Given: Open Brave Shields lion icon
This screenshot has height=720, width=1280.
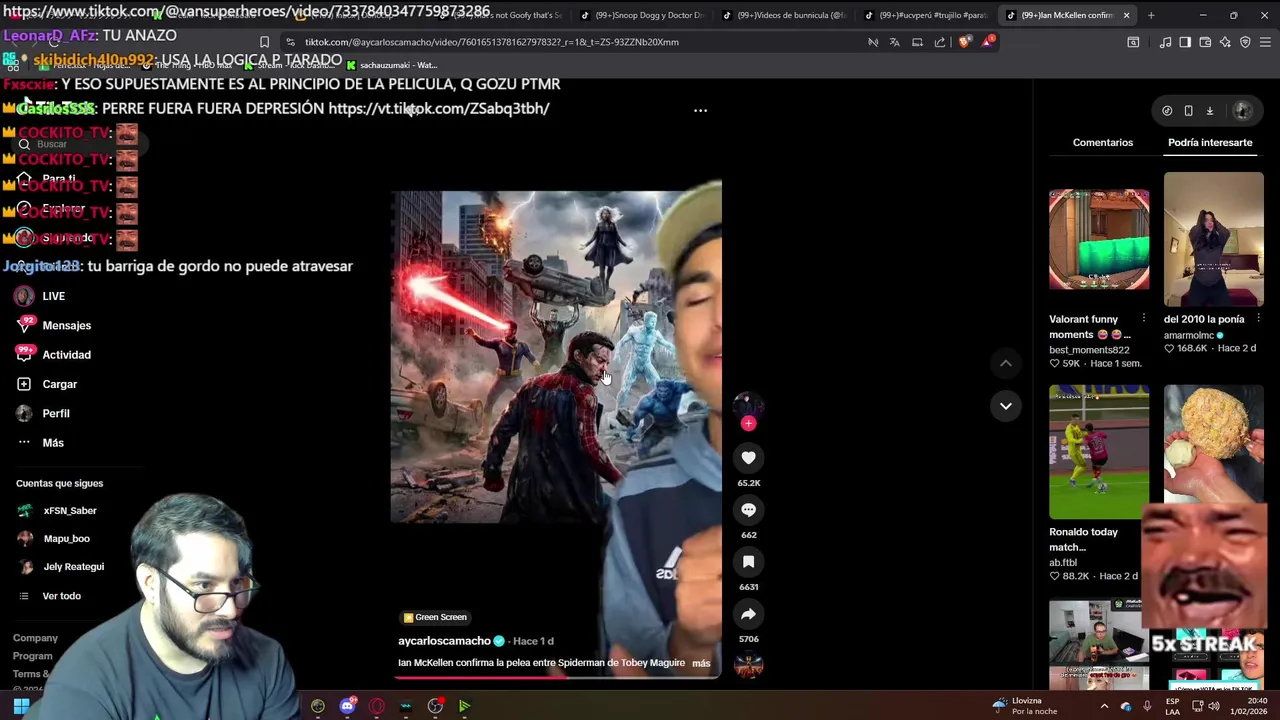Looking at the screenshot, I should pos(963,42).
